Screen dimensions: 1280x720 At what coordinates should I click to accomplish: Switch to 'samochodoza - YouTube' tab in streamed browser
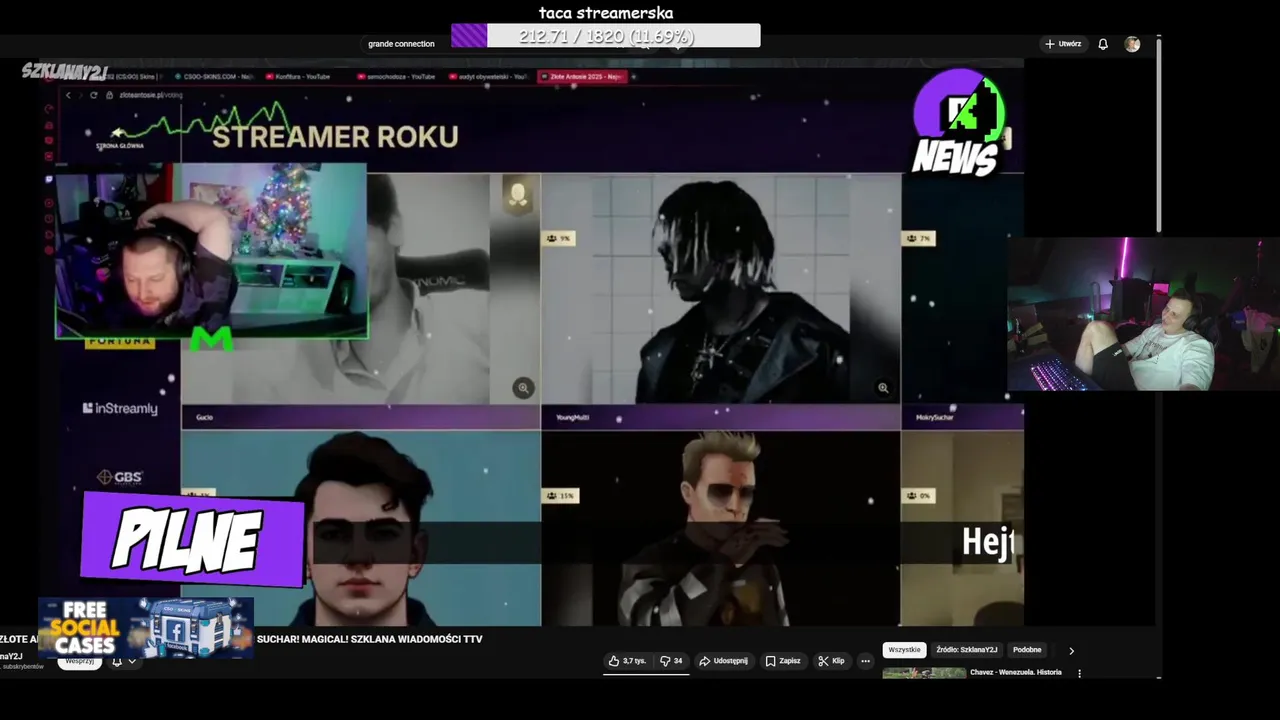point(395,76)
